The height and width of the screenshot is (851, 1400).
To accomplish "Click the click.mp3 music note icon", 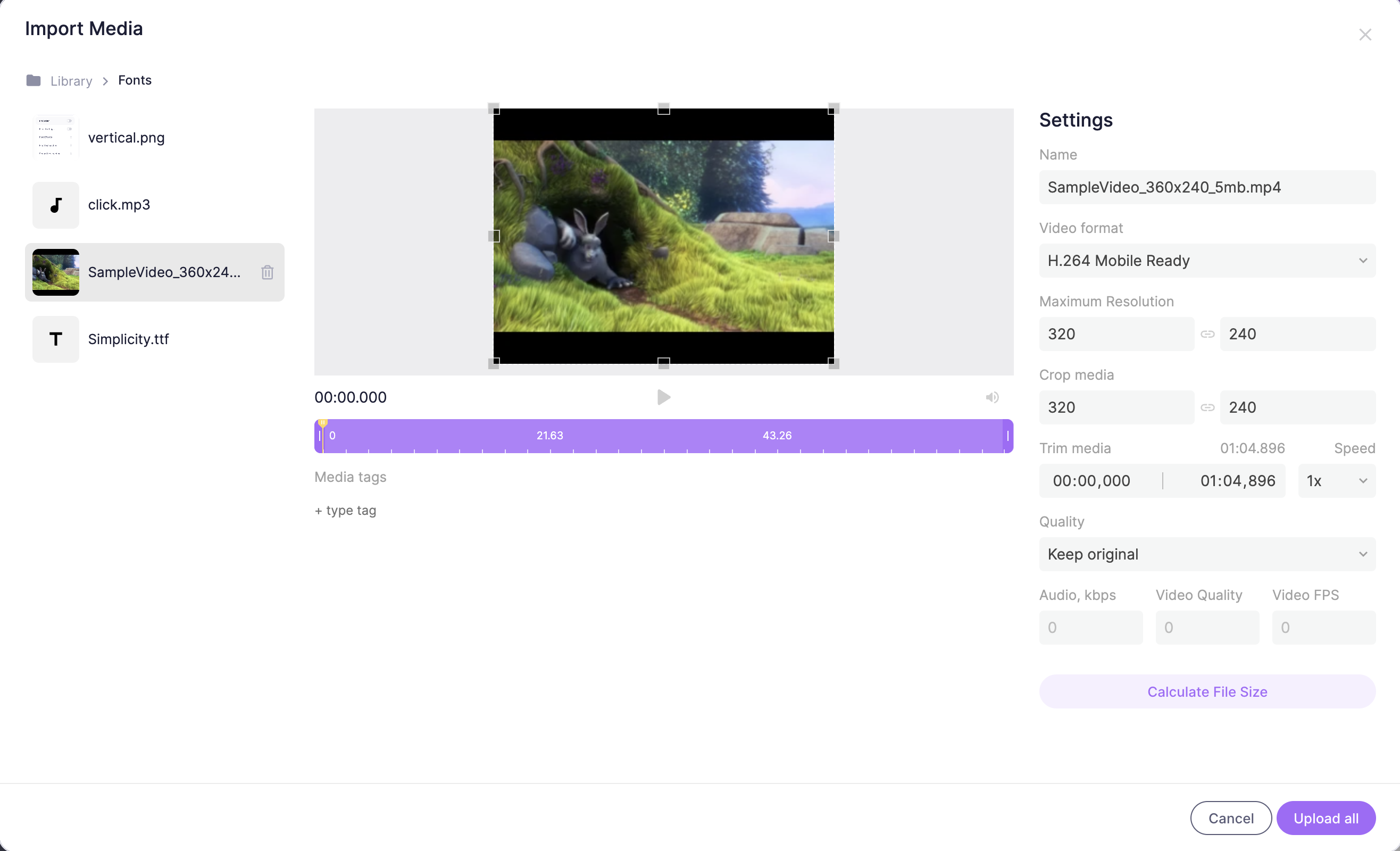I will [56, 205].
